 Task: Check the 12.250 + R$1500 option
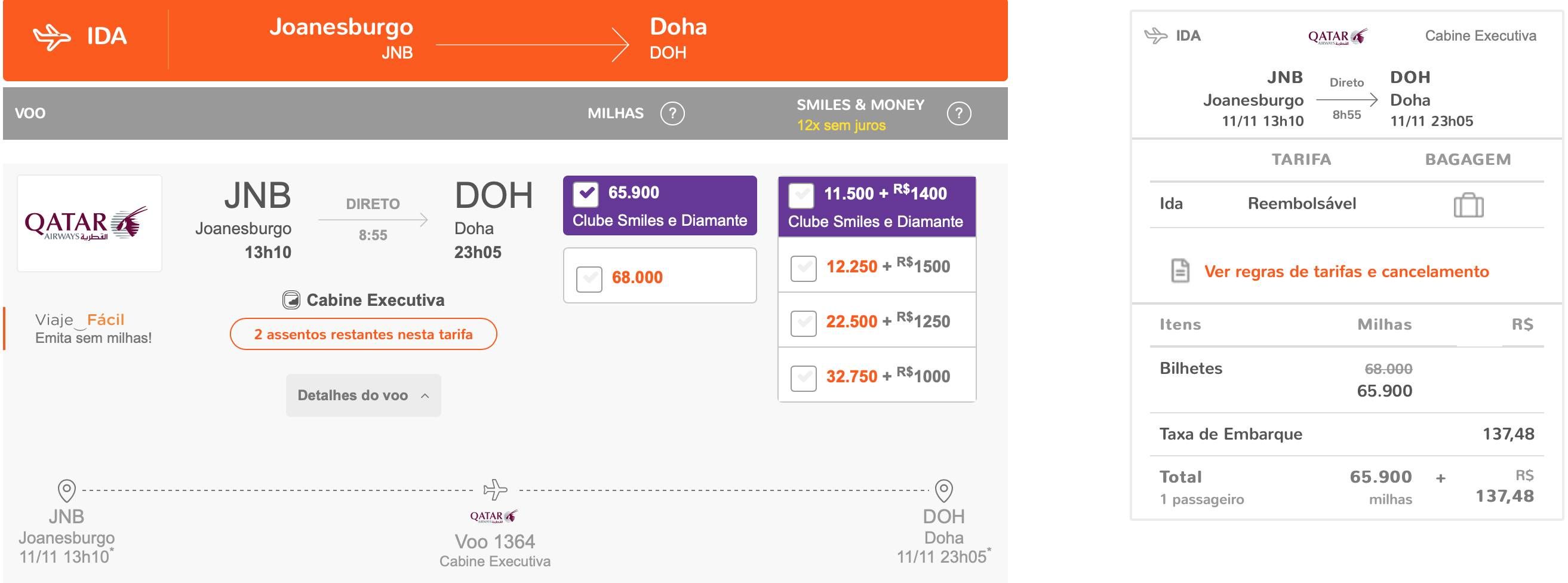(803, 268)
